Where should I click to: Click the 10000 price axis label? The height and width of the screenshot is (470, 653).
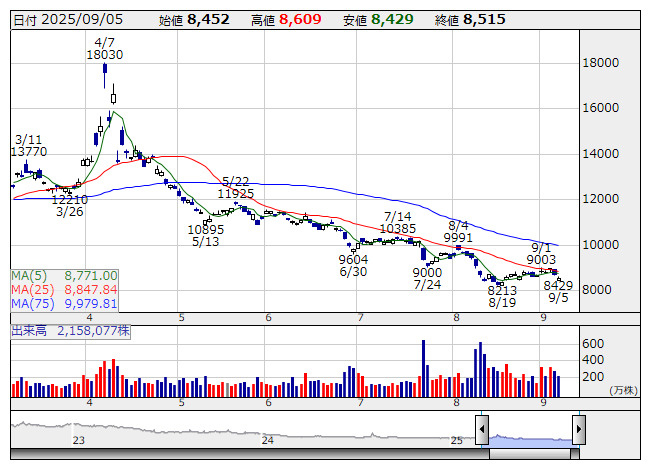[x=601, y=245]
